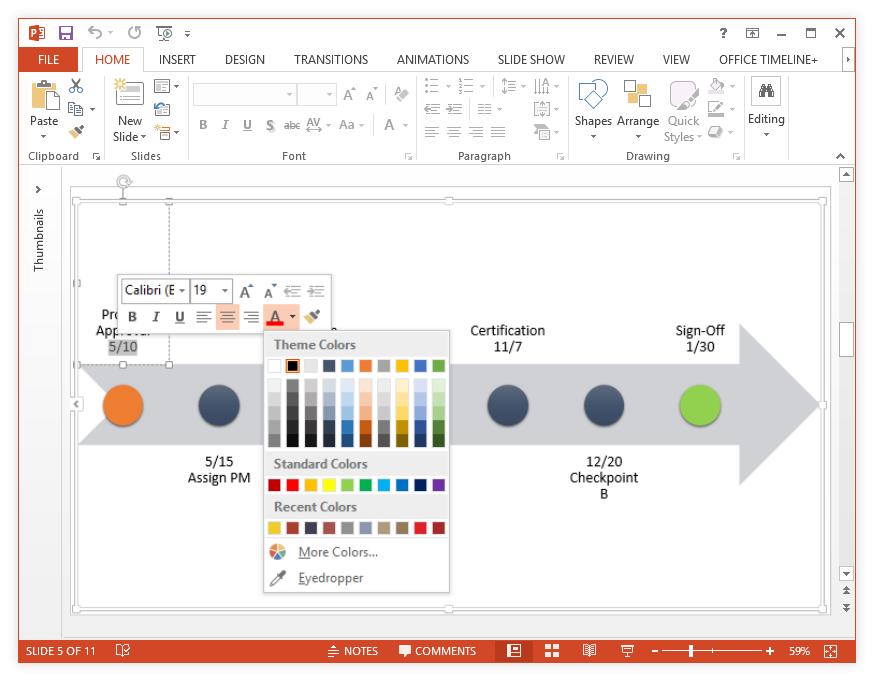Image resolution: width=874 pixels, height=681 pixels.
Task: Toggle Align Left in the mini toolbar
Action: (x=203, y=317)
